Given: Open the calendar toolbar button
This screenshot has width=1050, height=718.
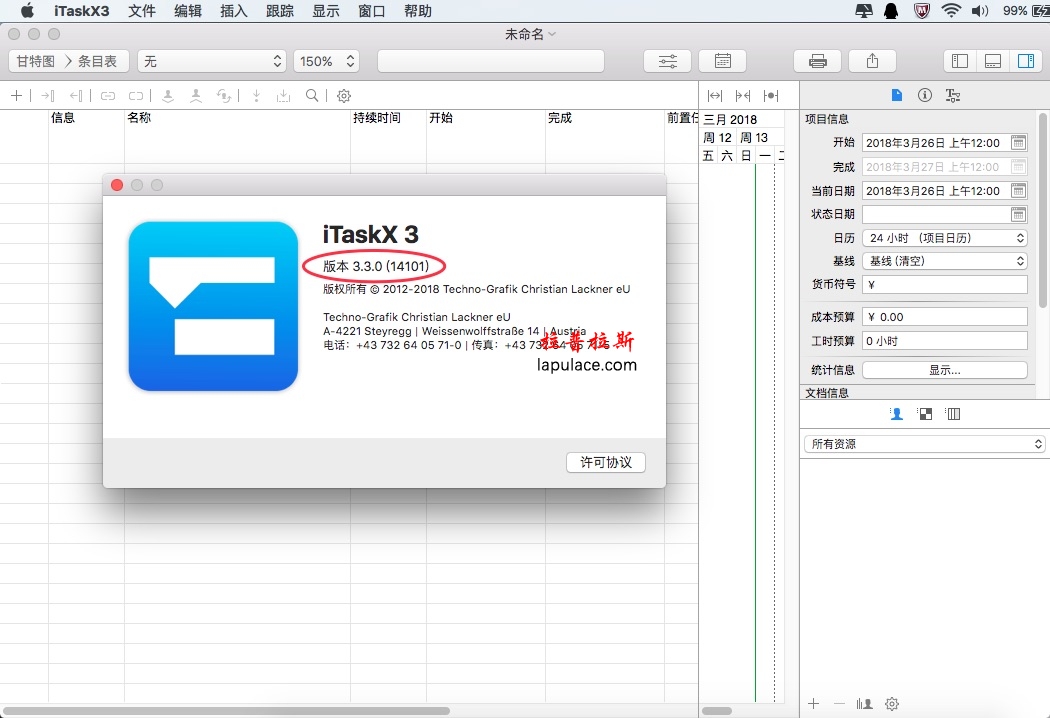Looking at the screenshot, I should 723,61.
